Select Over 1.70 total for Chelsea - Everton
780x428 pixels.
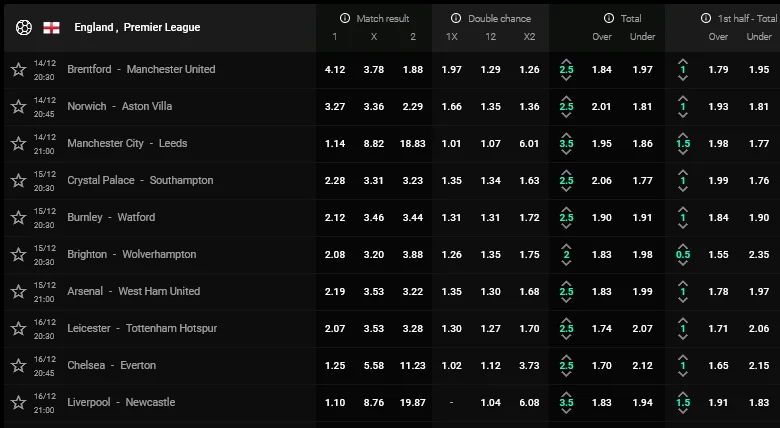[602, 366]
